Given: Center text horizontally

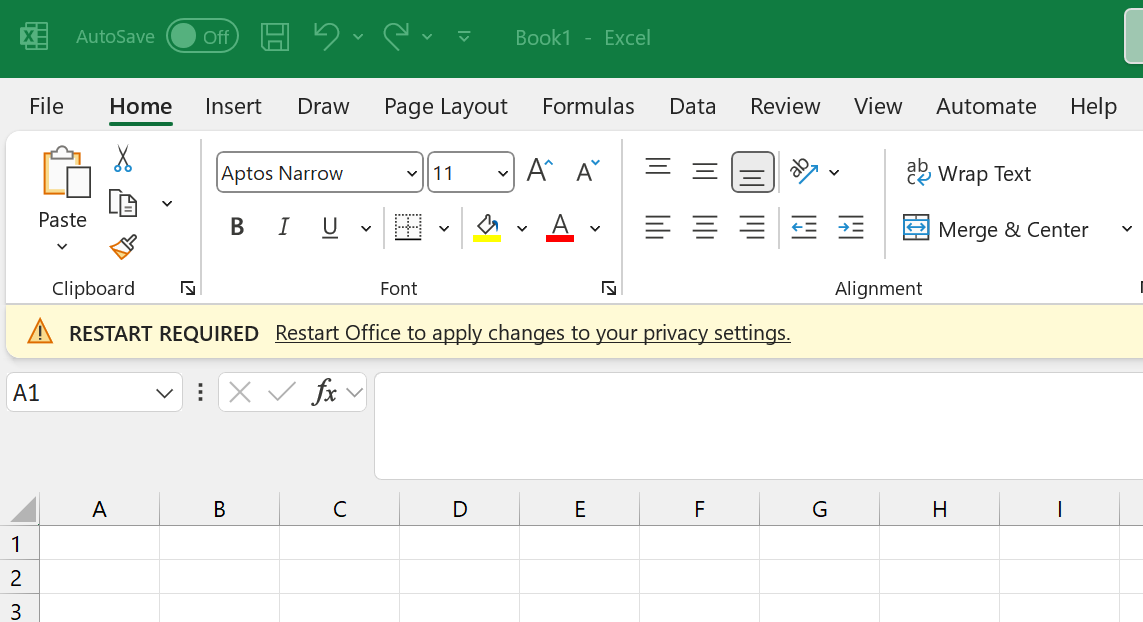Looking at the screenshot, I should (x=704, y=228).
